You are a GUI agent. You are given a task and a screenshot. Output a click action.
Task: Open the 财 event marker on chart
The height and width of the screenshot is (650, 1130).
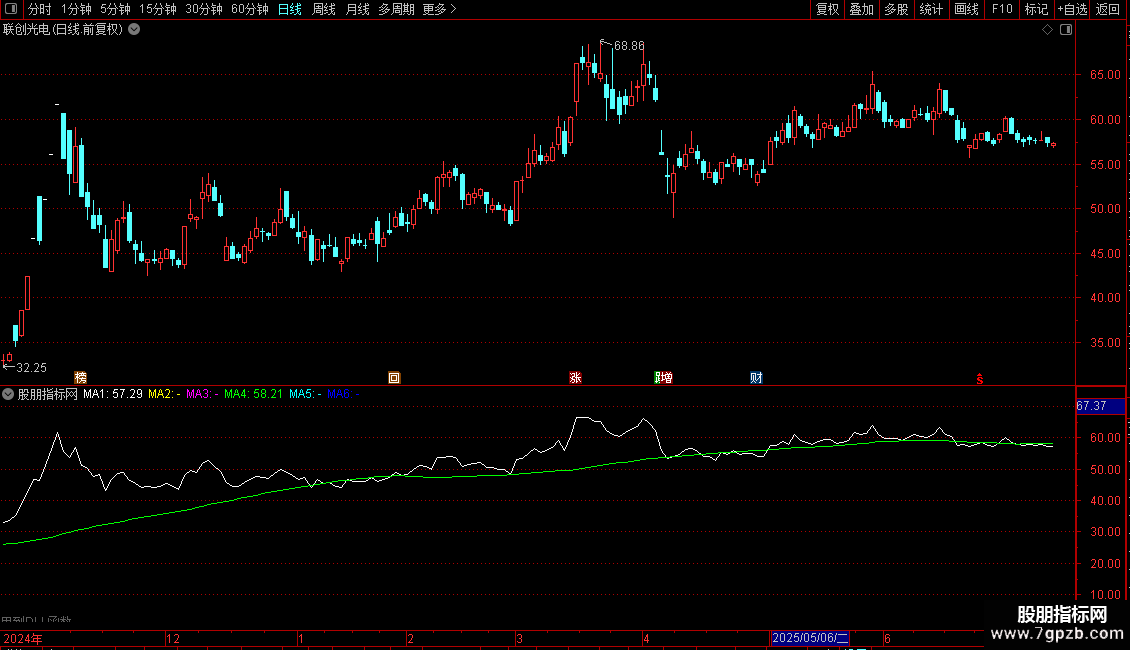(756, 378)
